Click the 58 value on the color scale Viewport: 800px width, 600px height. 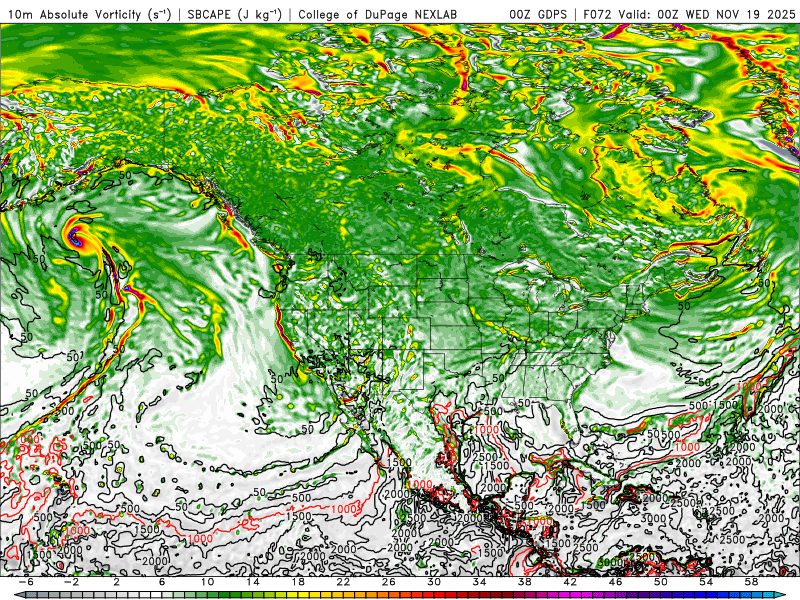tap(752, 582)
